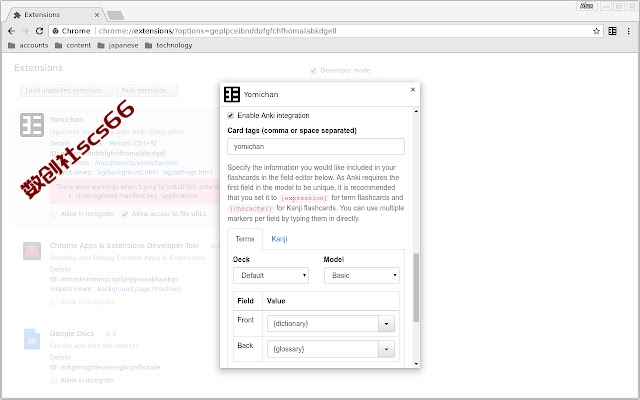Toggle Enable Anki integration checkbox

231,116
